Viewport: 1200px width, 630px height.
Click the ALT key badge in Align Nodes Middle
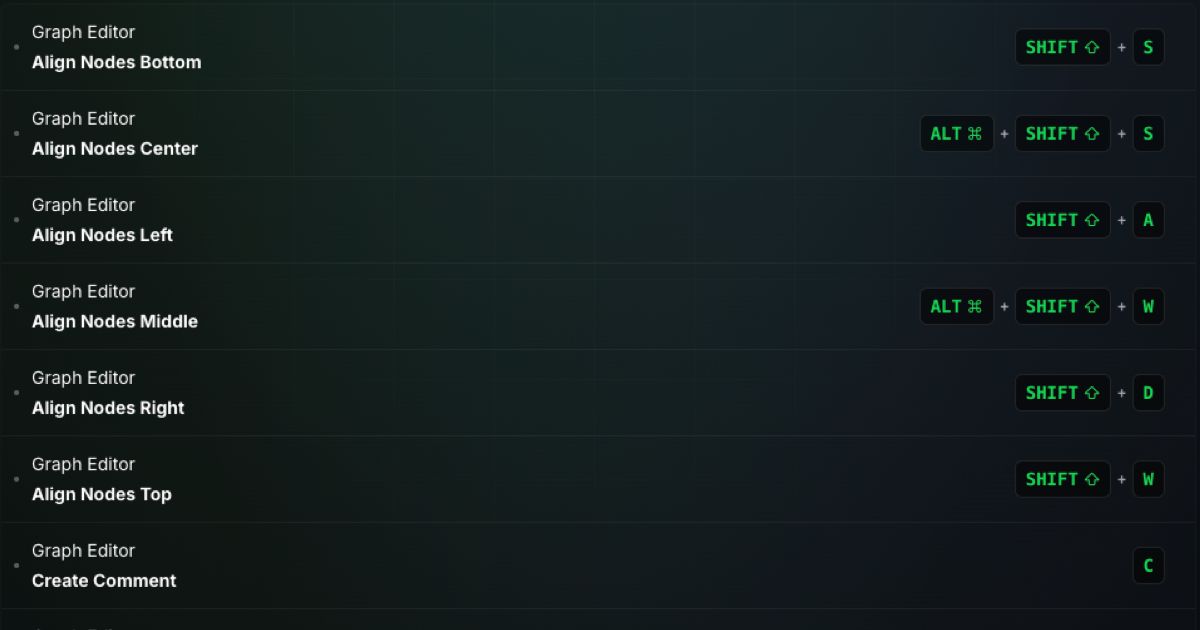pos(957,307)
